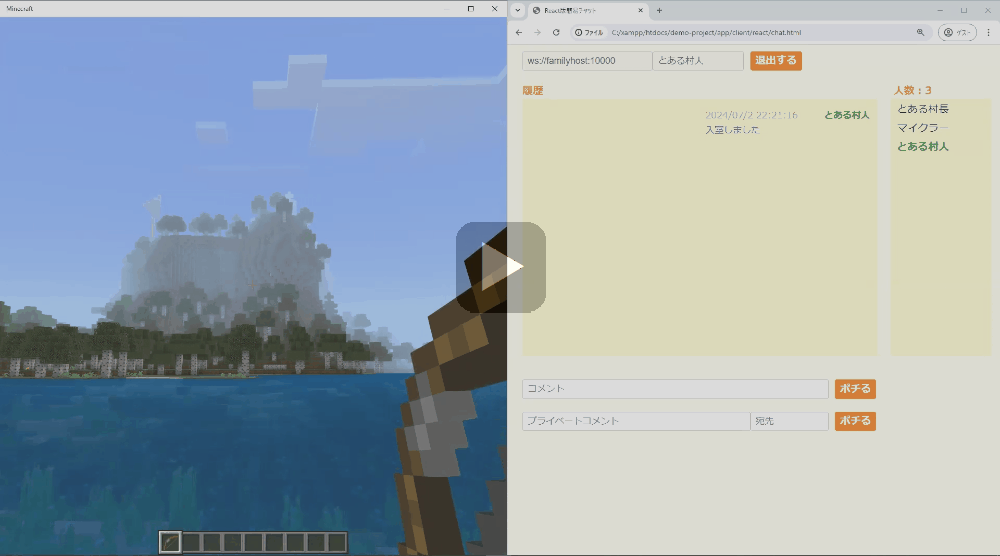Click the address bar URL chat.html
The width and height of the screenshot is (1000, 556).
point(706,33)
